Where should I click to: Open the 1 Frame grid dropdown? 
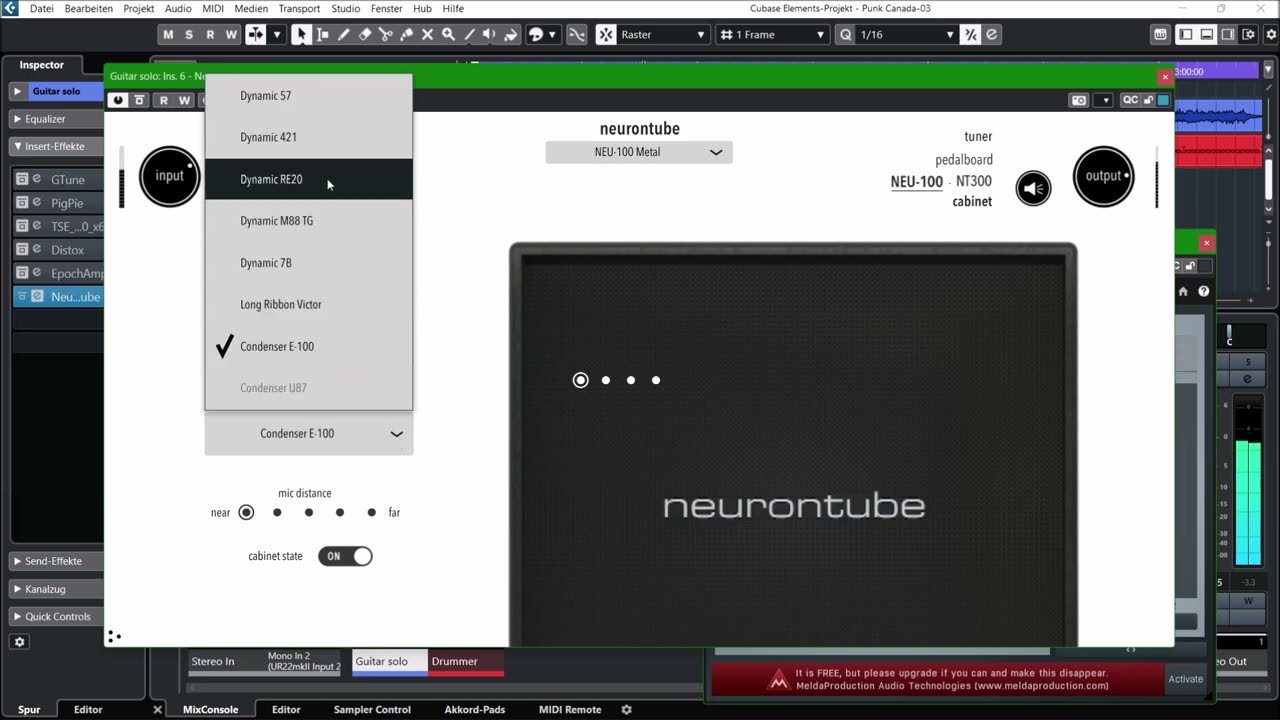(772, 34)
